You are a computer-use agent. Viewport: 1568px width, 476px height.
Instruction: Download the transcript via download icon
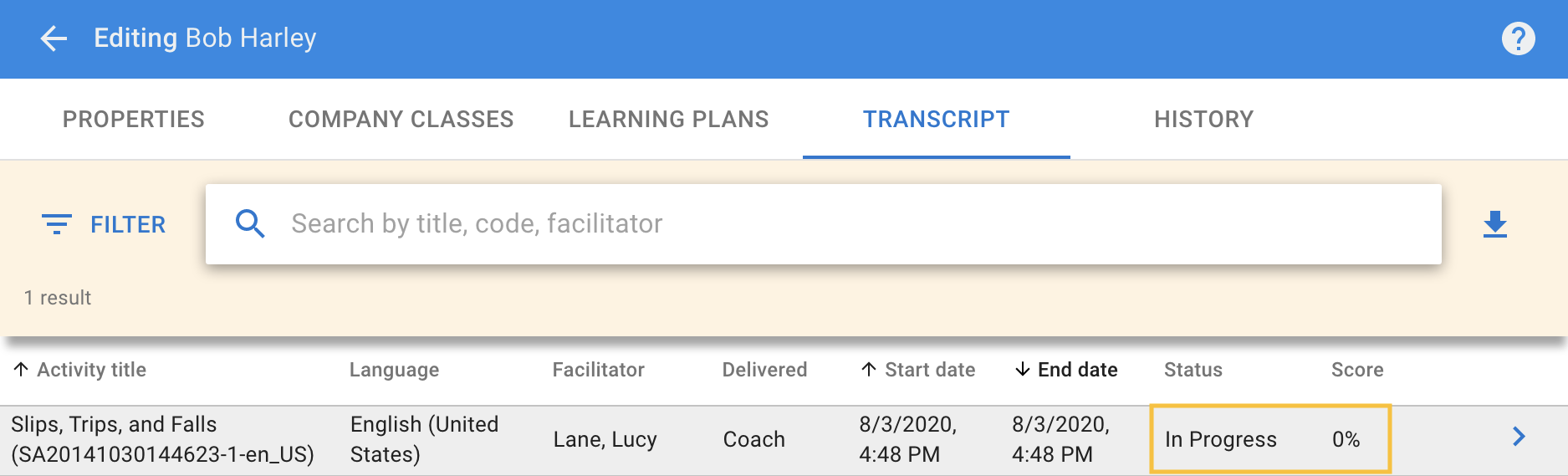click(x=1494, y=224)
